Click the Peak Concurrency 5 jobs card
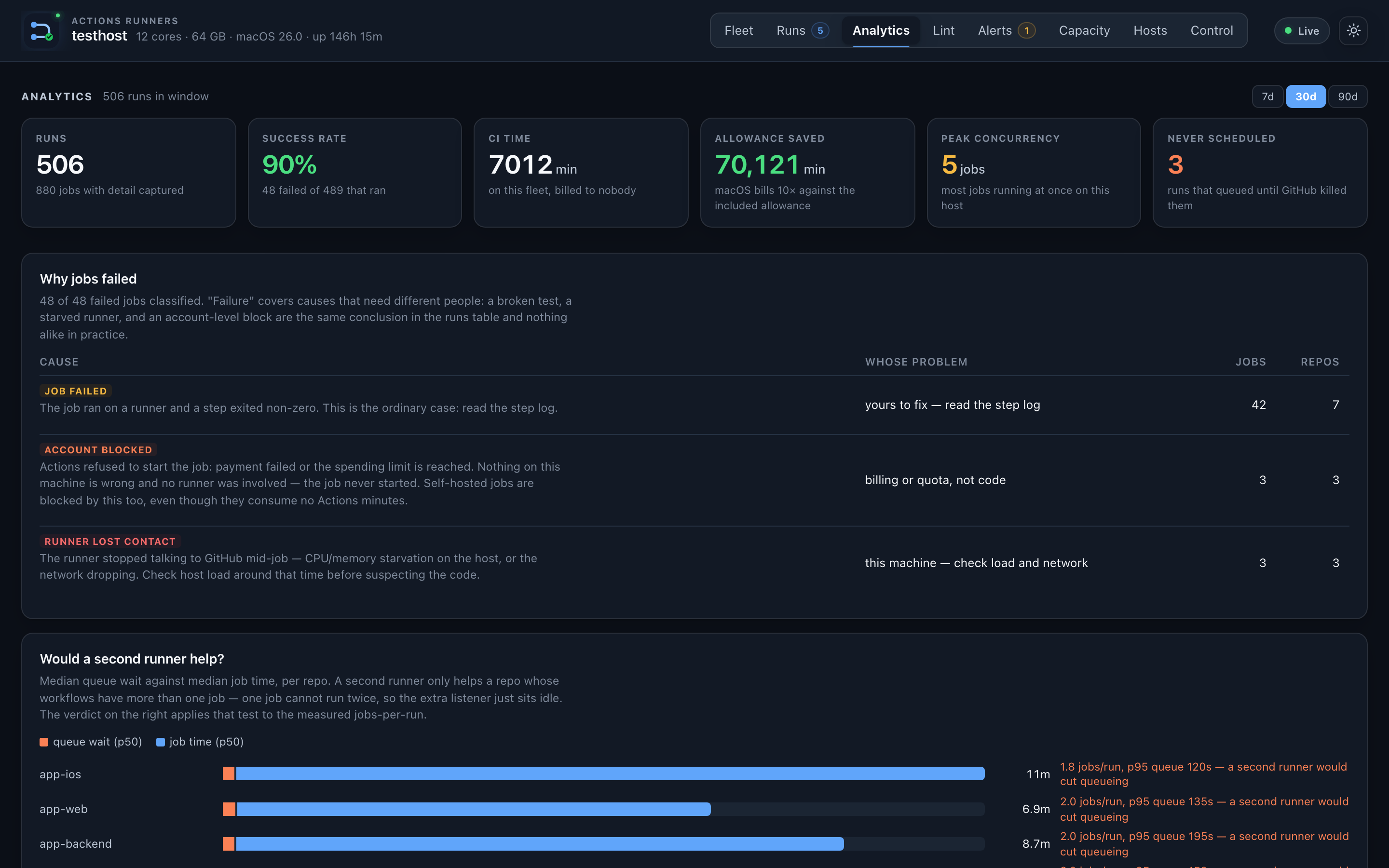This screenshot has height=868, width=1389. click(1033, 172)
